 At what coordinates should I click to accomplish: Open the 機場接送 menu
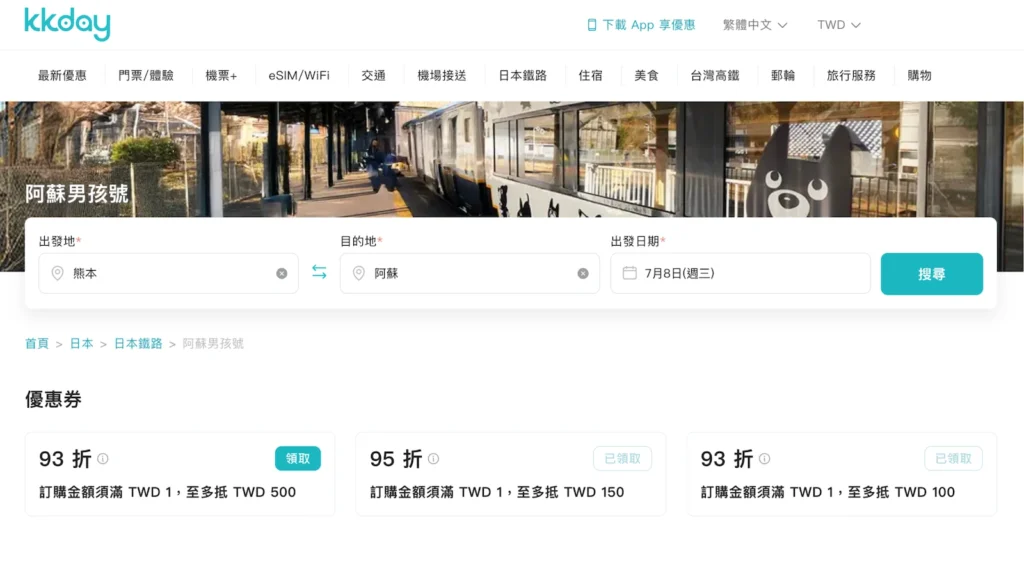(x=442, y=76)
